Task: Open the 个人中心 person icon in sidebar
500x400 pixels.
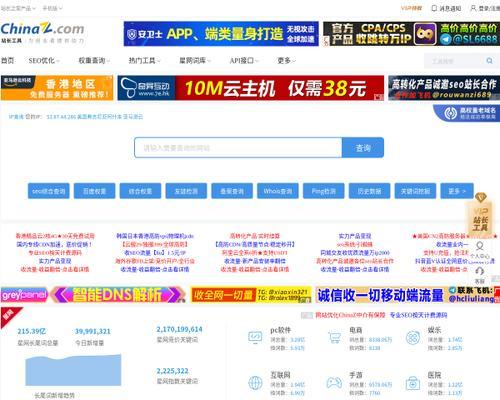Action: tap(480, 246)
